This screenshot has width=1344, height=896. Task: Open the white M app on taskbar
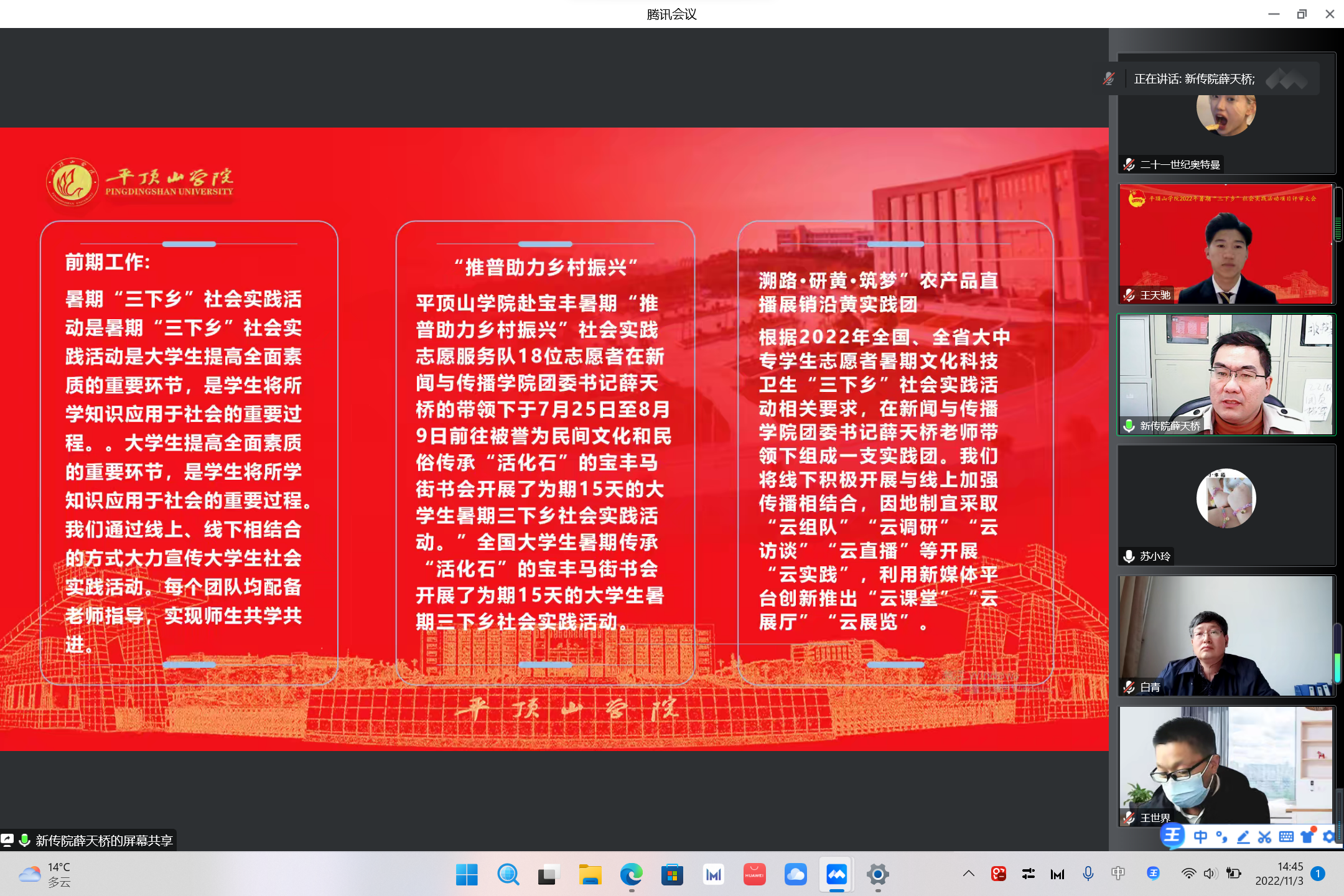point(713,875)
